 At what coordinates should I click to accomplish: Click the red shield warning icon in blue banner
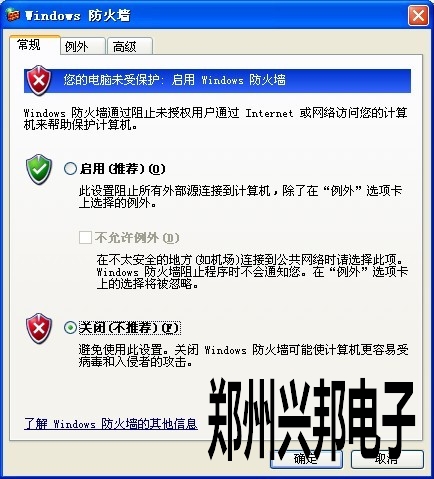[39, 80]
